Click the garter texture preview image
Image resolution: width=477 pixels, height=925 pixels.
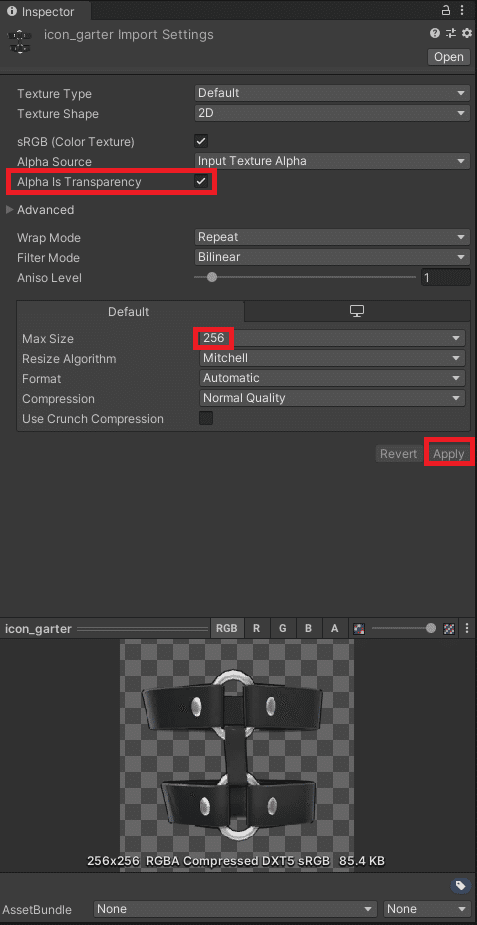pos(237,757)
